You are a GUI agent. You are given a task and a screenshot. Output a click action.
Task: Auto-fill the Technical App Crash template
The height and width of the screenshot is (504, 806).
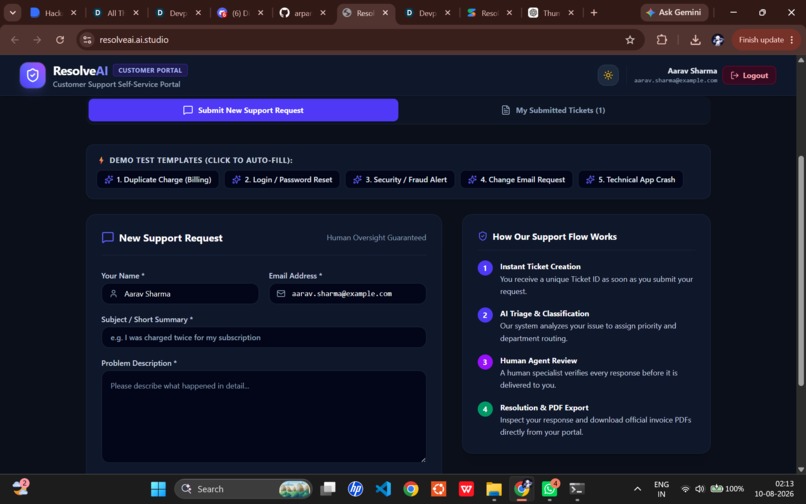(631, 179)
